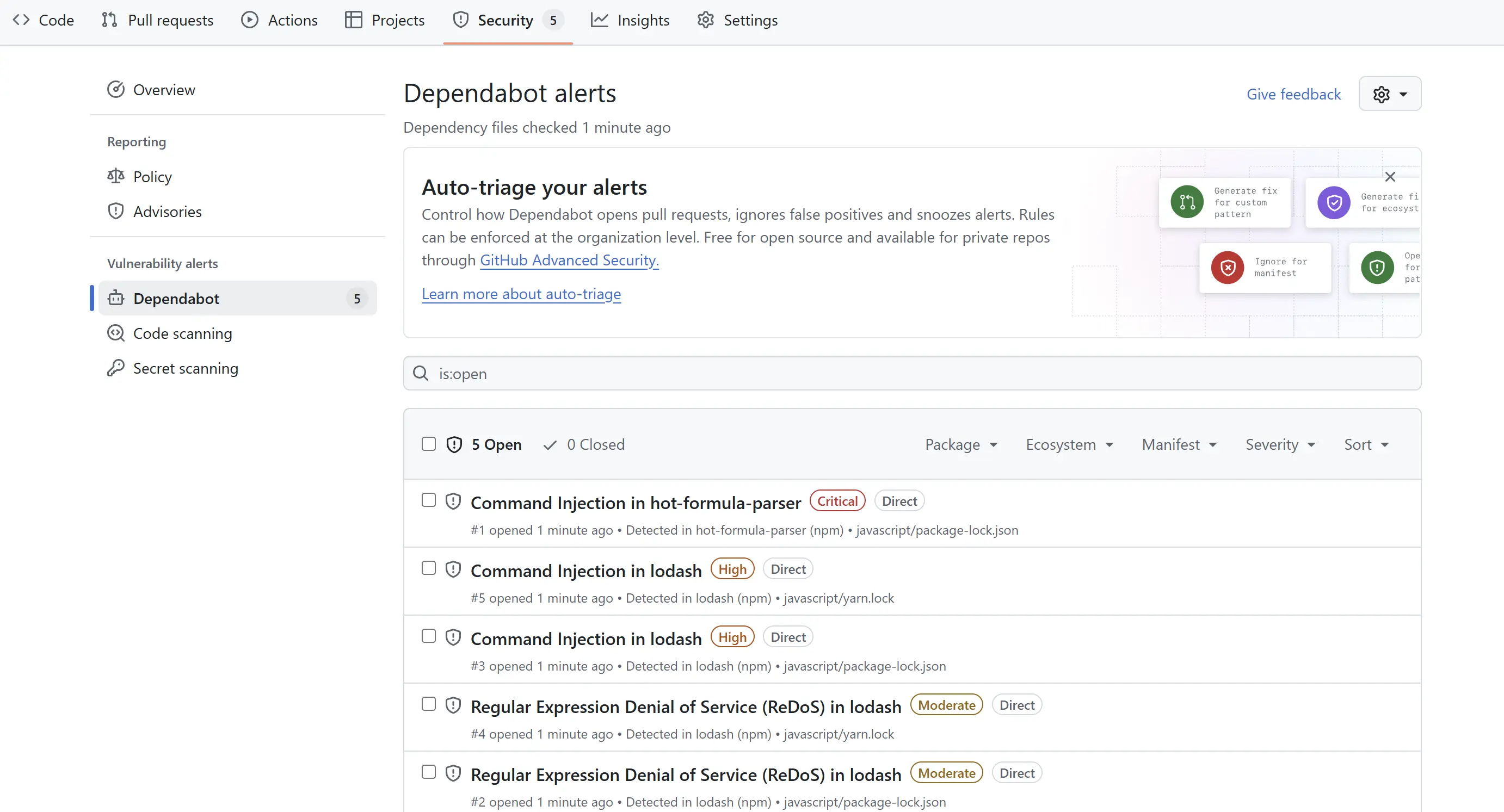This screenshot has width=1504, height=812.
Task: Check alert #5 lodash yarn.lock checkbox
Action: [x=429, y=568]
